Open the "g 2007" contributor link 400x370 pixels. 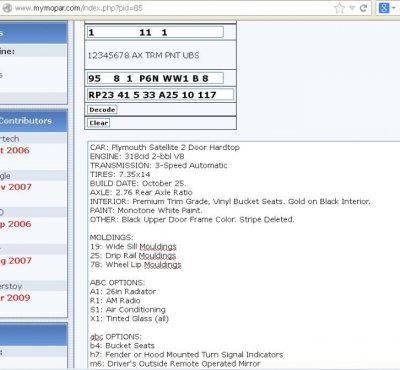[16, 261]
